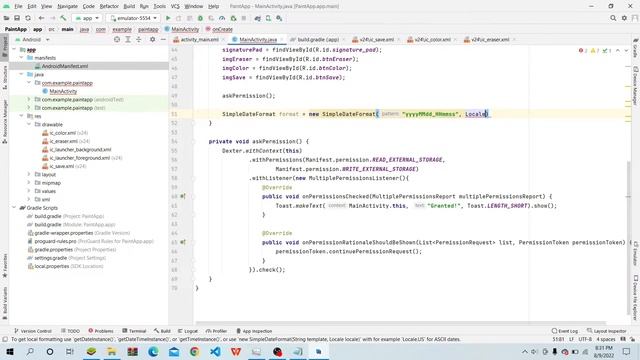The width and height of the screenshot is (640, 360).
Task: Open the Profiler tool window
Action: coord(216,331)
